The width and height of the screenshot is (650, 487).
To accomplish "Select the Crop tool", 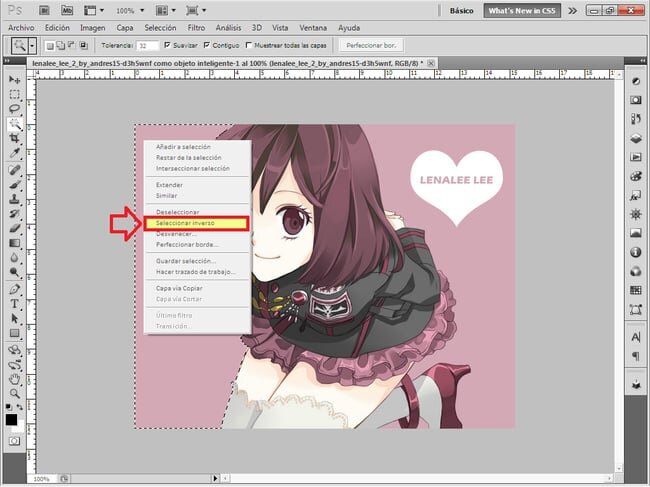I will tap(15, 138).
